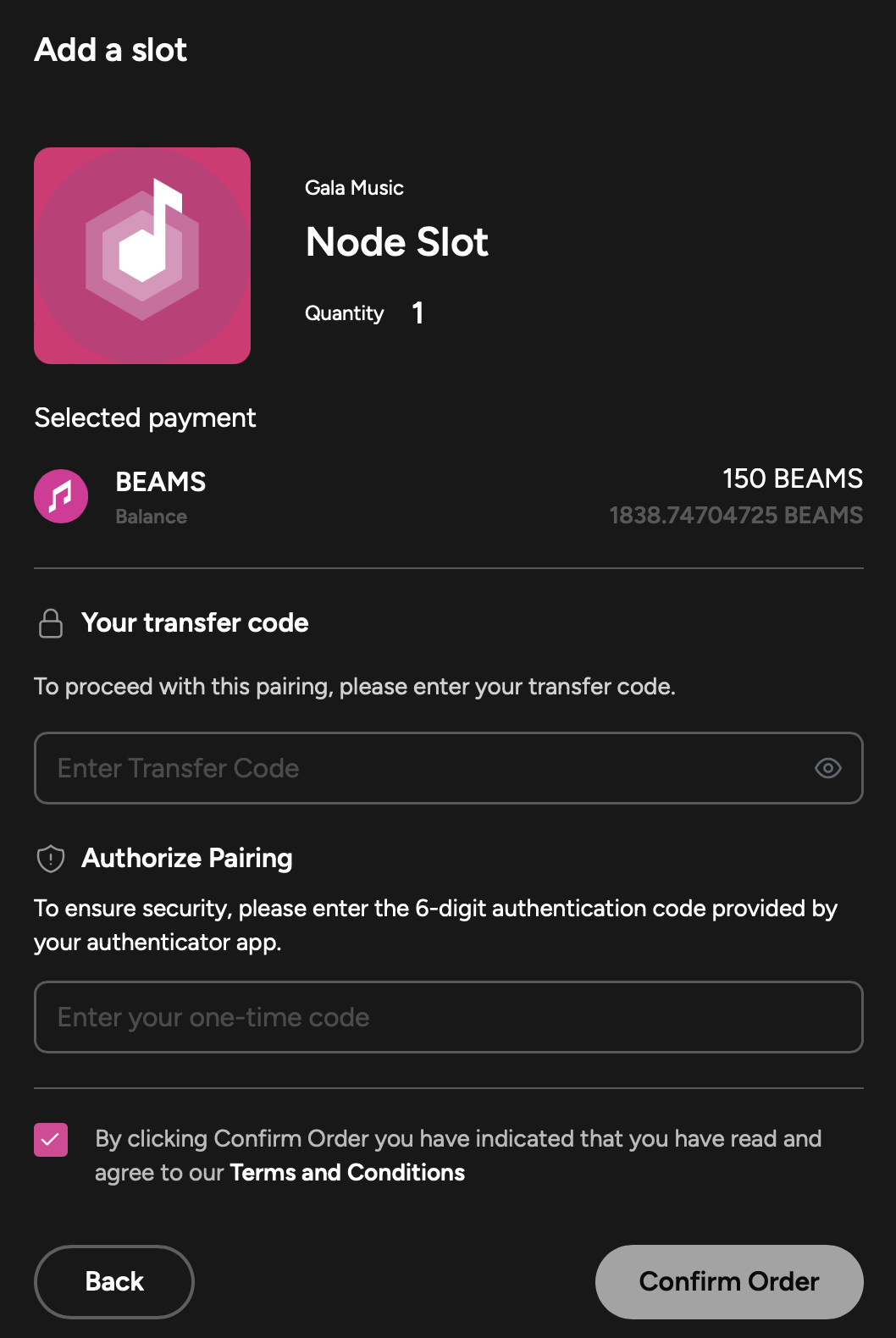The width and height of the screenshot is (896, 1338).
Task: Click the 1838.74704725 BEAMS balance amount
Action: [736, 515]
